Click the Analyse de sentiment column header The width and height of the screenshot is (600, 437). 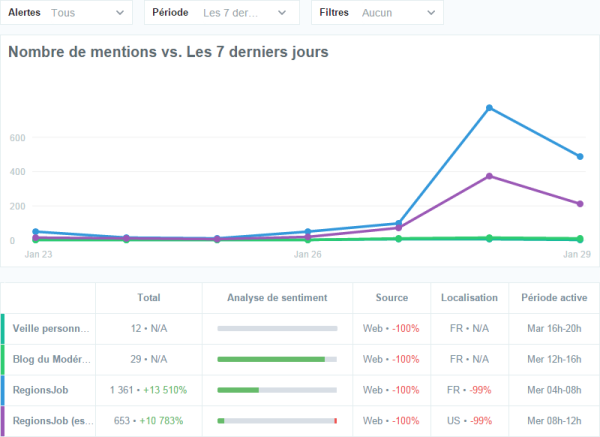point(277,298)
